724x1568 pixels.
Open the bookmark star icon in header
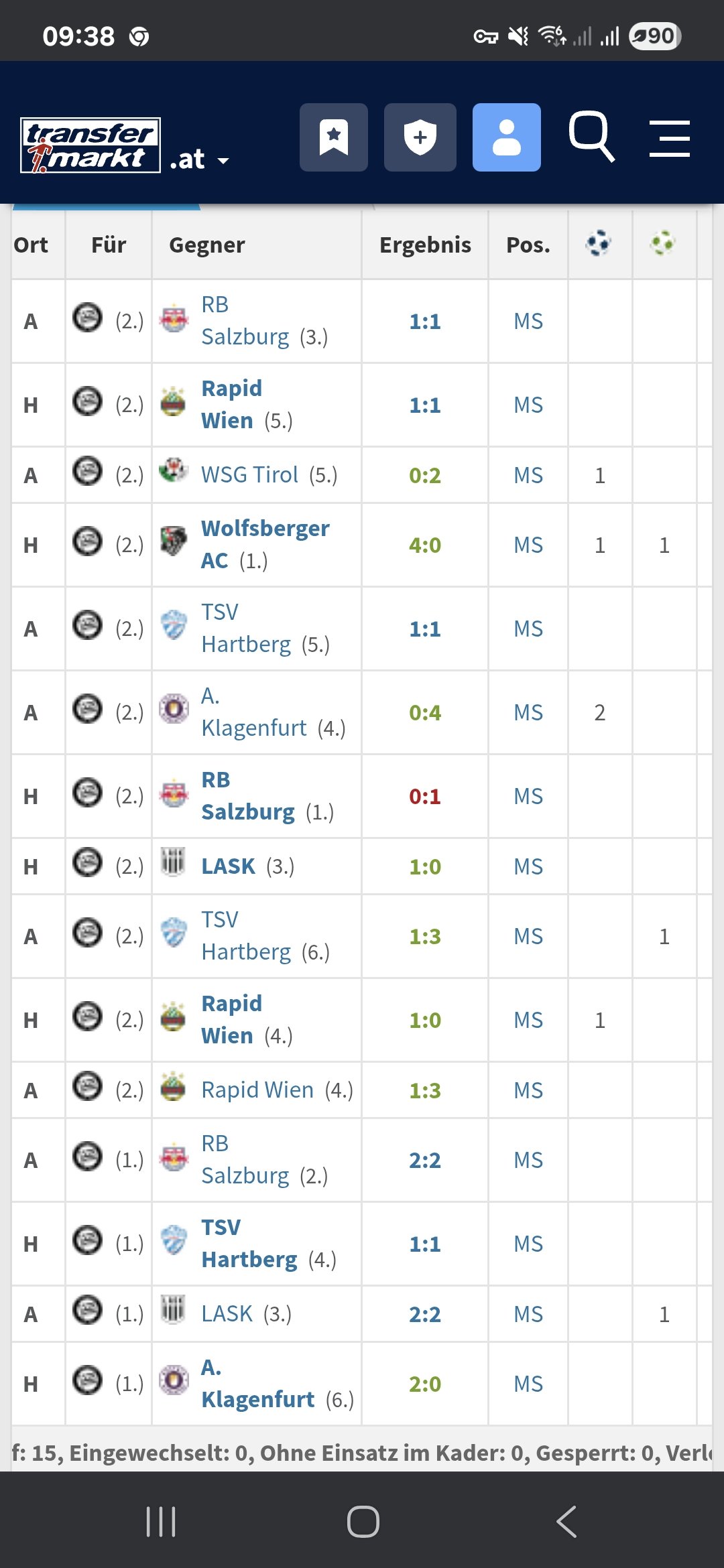click(x=334, y=137)
